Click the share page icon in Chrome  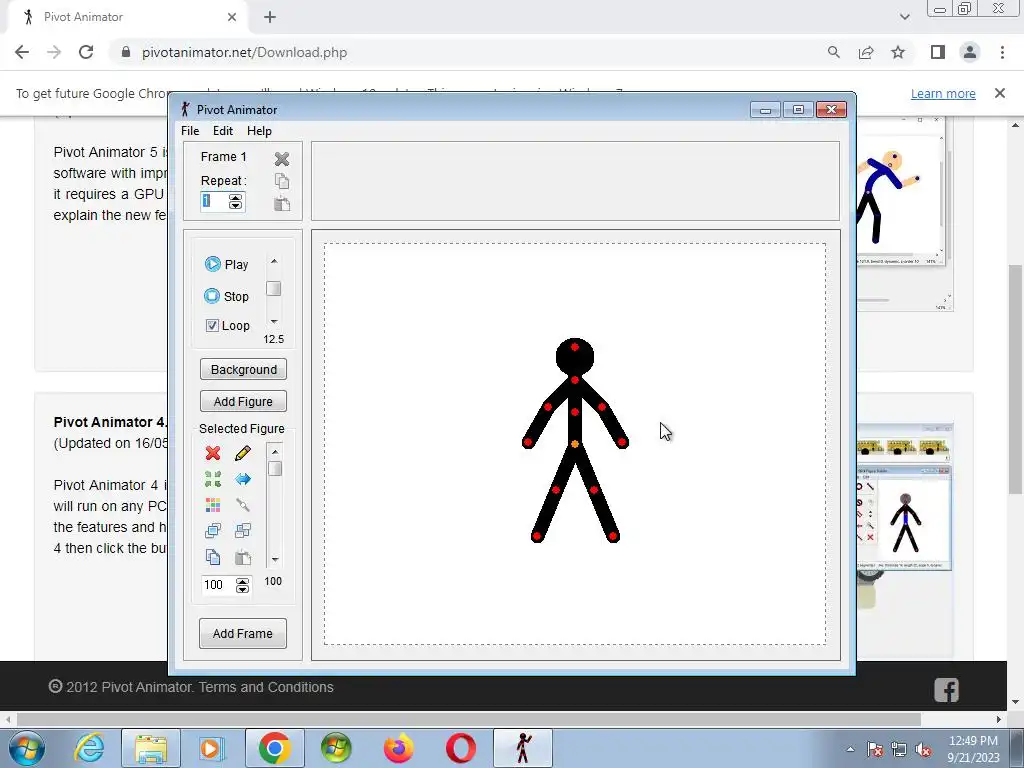pos(866,52)
